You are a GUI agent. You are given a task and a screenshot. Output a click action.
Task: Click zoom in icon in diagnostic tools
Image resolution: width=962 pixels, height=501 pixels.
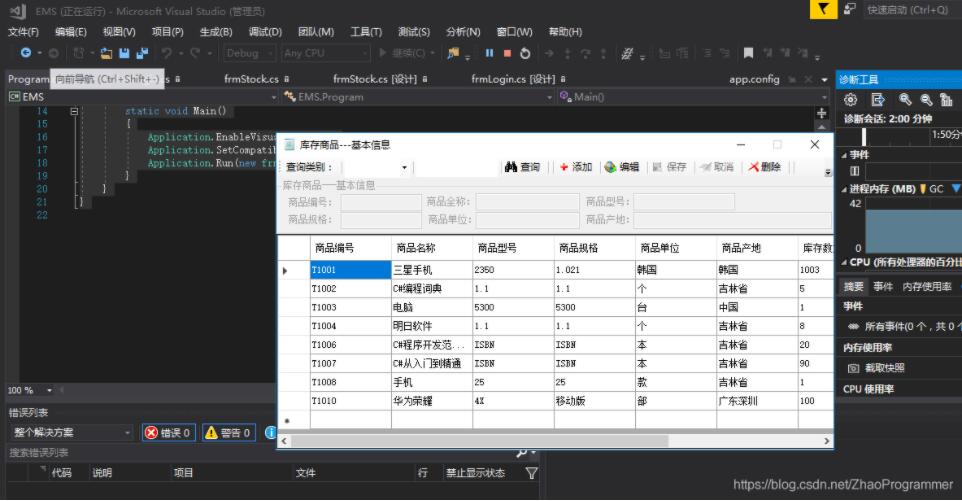[905, 99]
